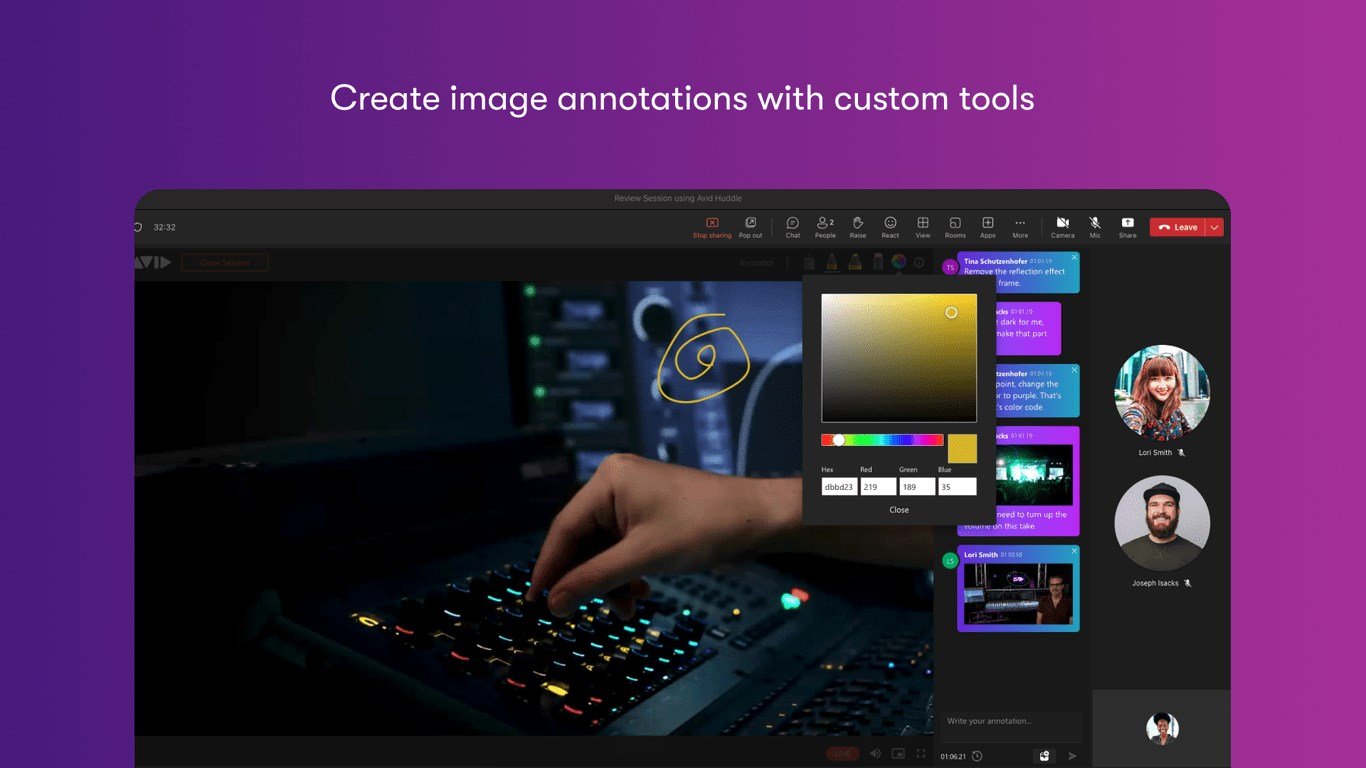Click the Raise hand icon
The height and width of the screenshot is (768, 1366).
coord(857,227)
